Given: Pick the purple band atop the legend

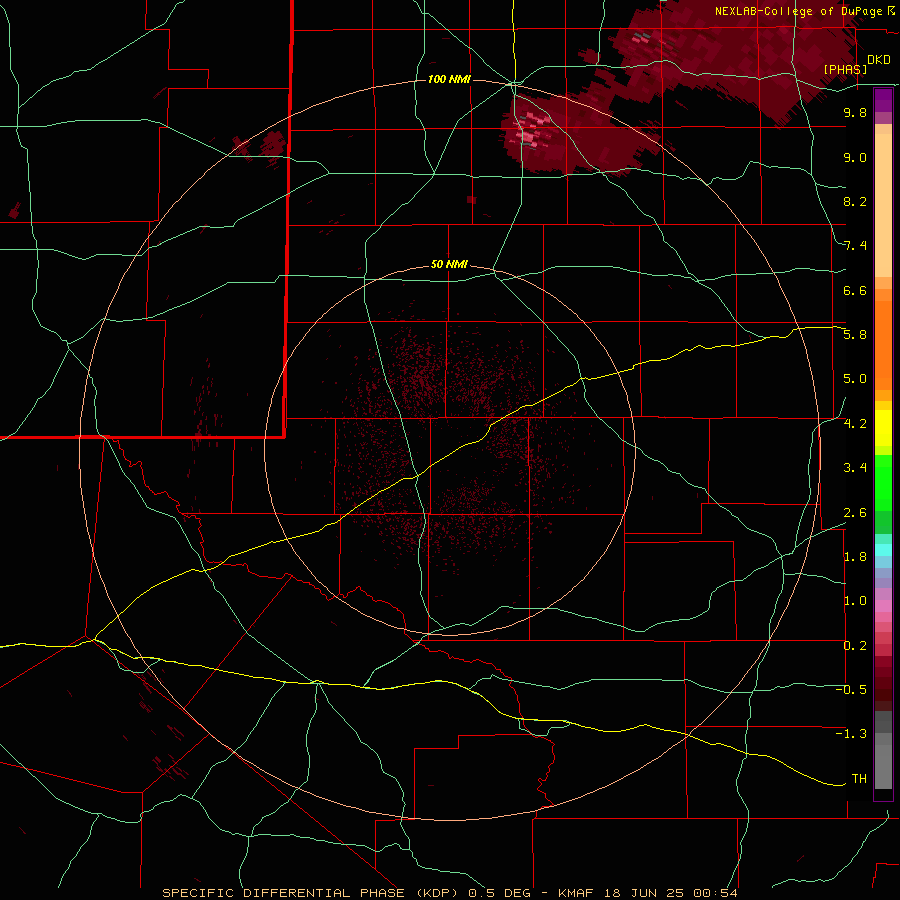Looking at the screenshot, I should click(883, 100).
